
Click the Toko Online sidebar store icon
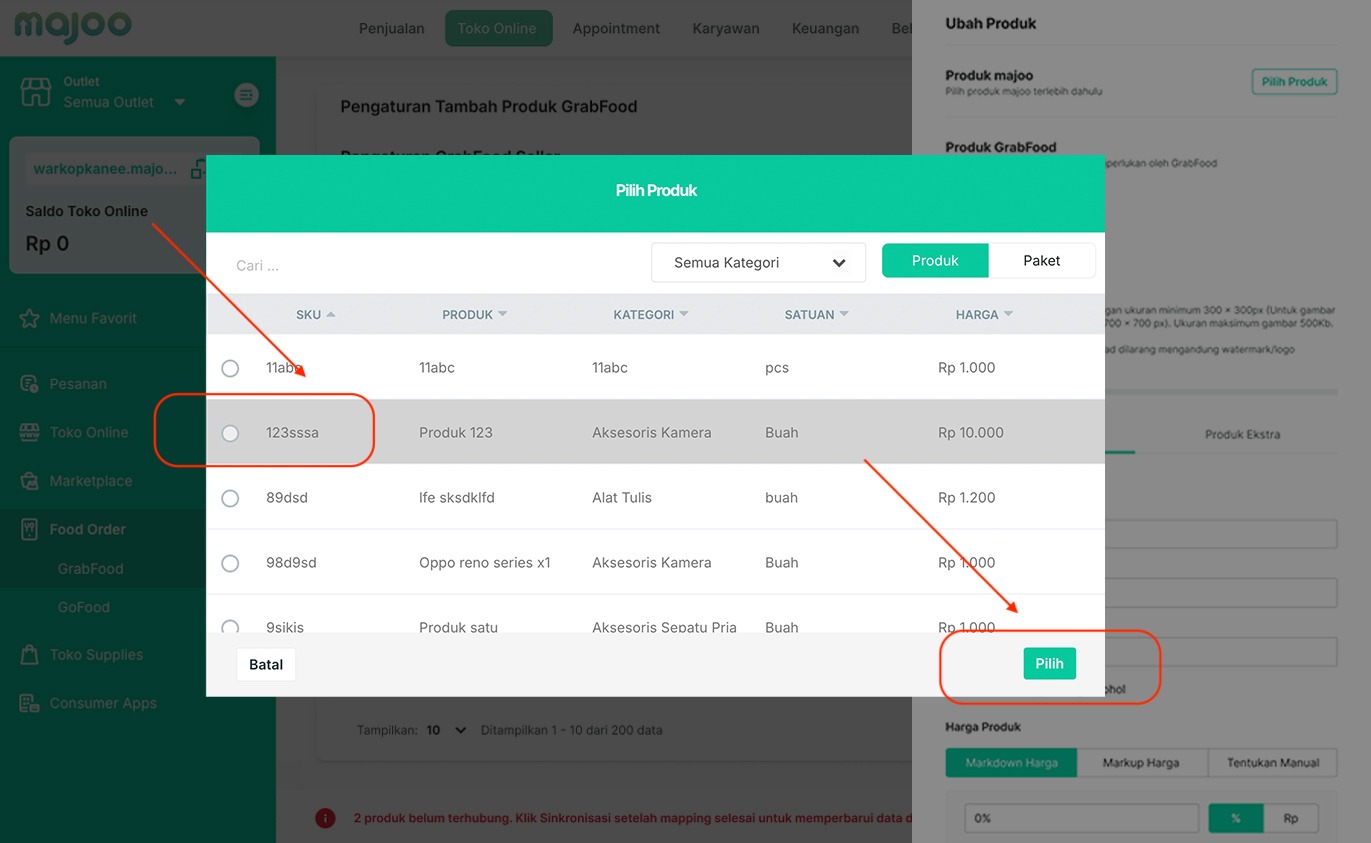[30, 432]
